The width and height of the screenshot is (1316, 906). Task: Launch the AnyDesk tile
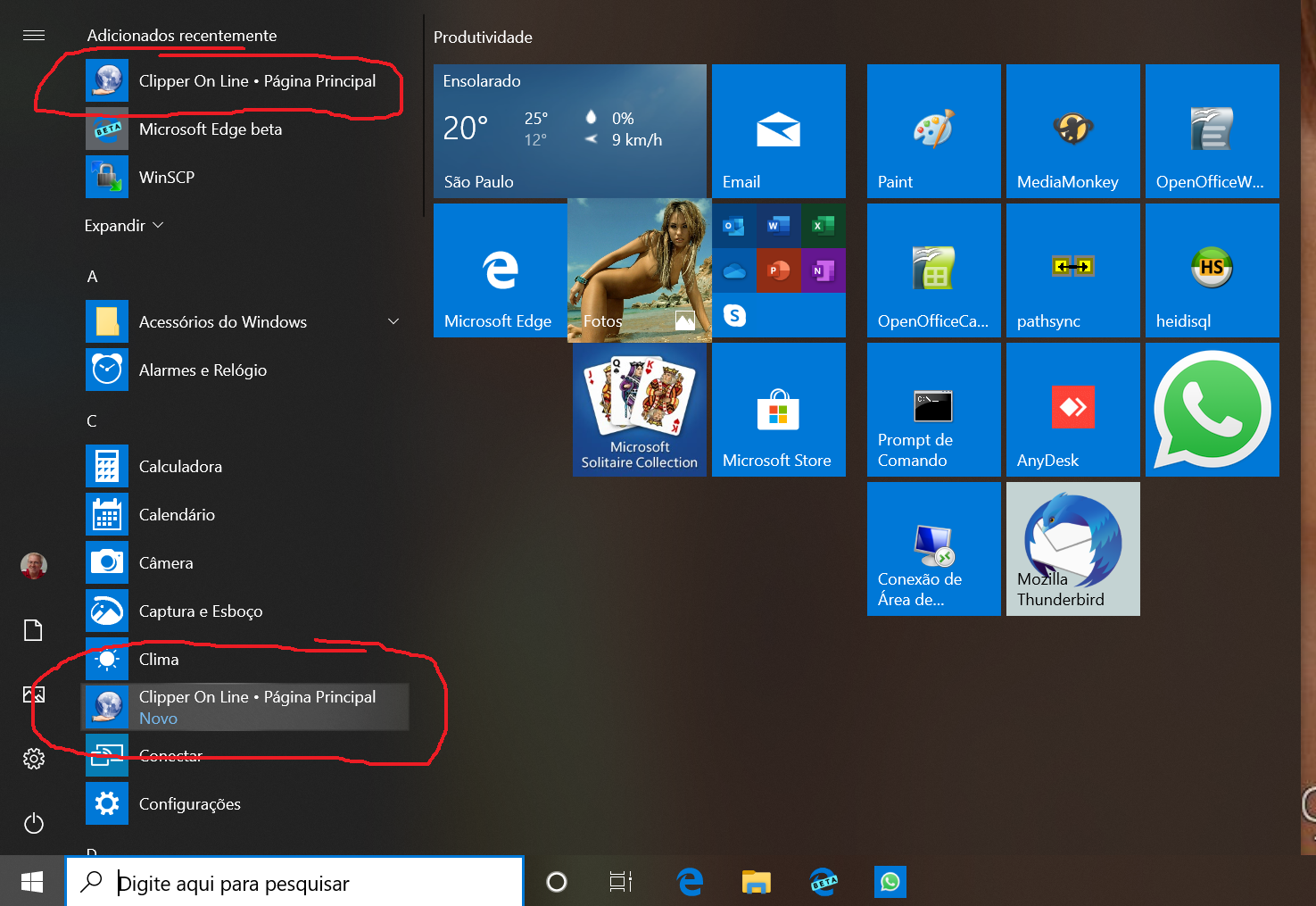pyautogui.click(x=1072, y=410)
